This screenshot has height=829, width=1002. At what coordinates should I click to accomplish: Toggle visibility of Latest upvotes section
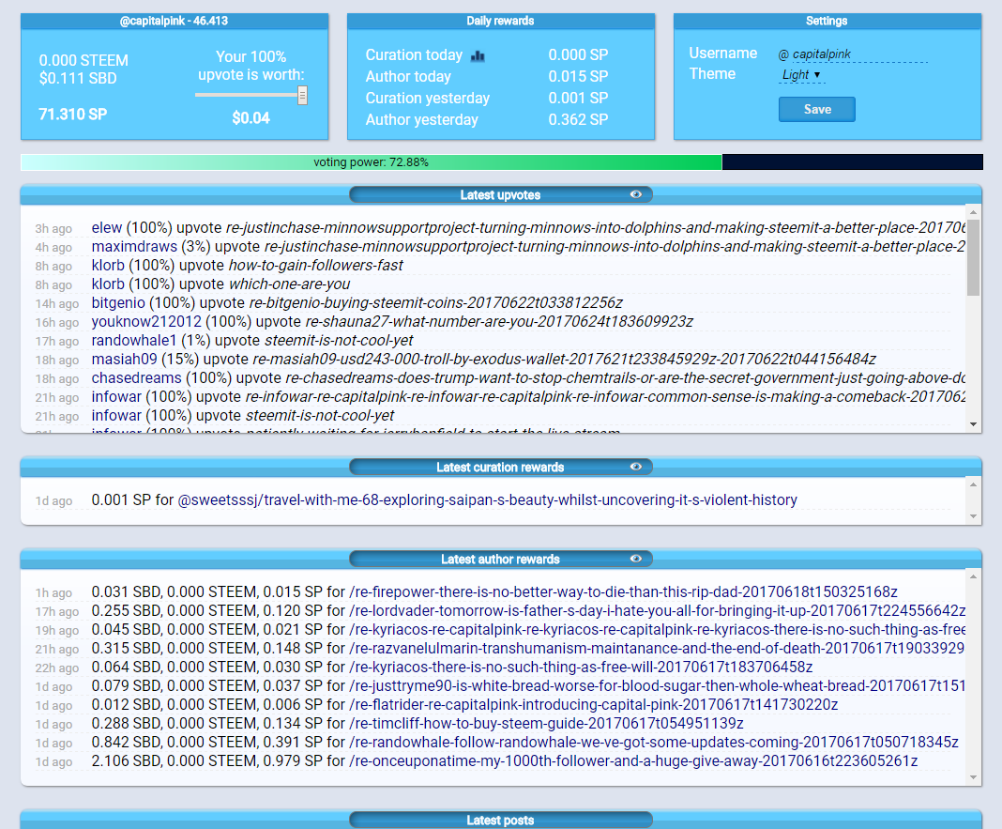tap(636, 194)
